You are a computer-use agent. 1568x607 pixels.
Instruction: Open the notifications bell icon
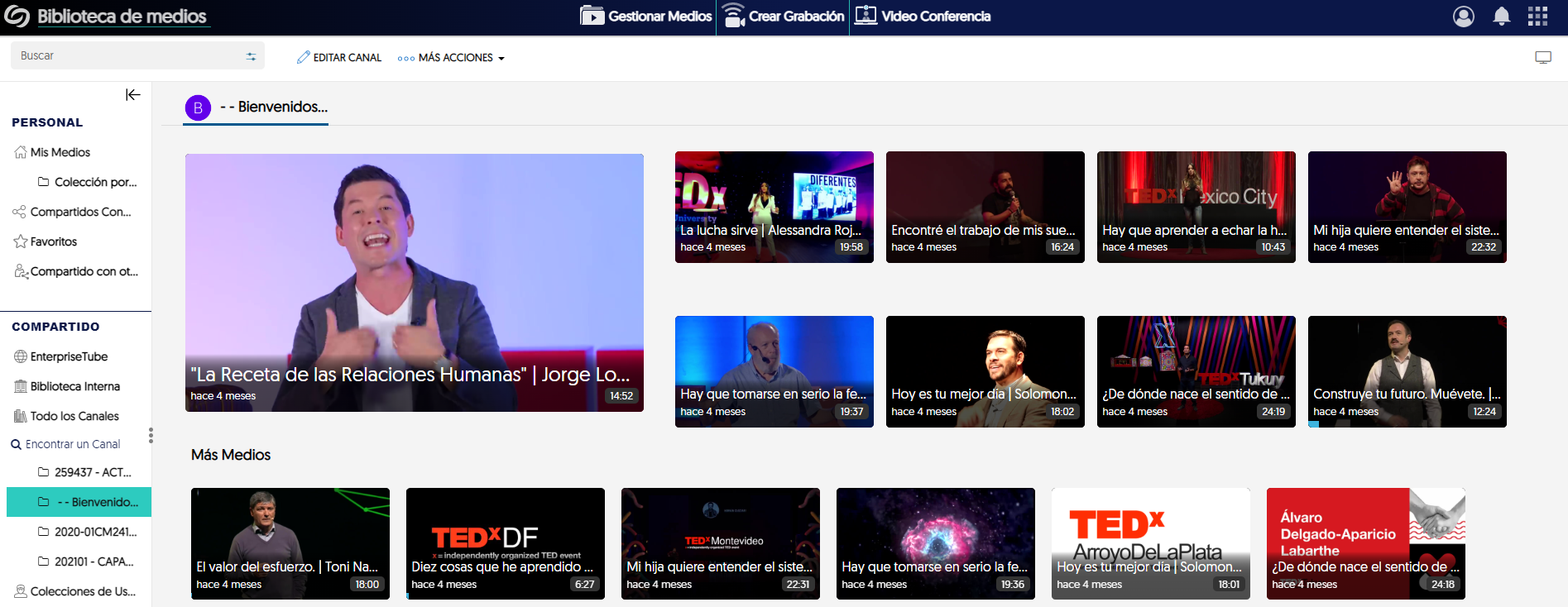tap(1501, 17)
